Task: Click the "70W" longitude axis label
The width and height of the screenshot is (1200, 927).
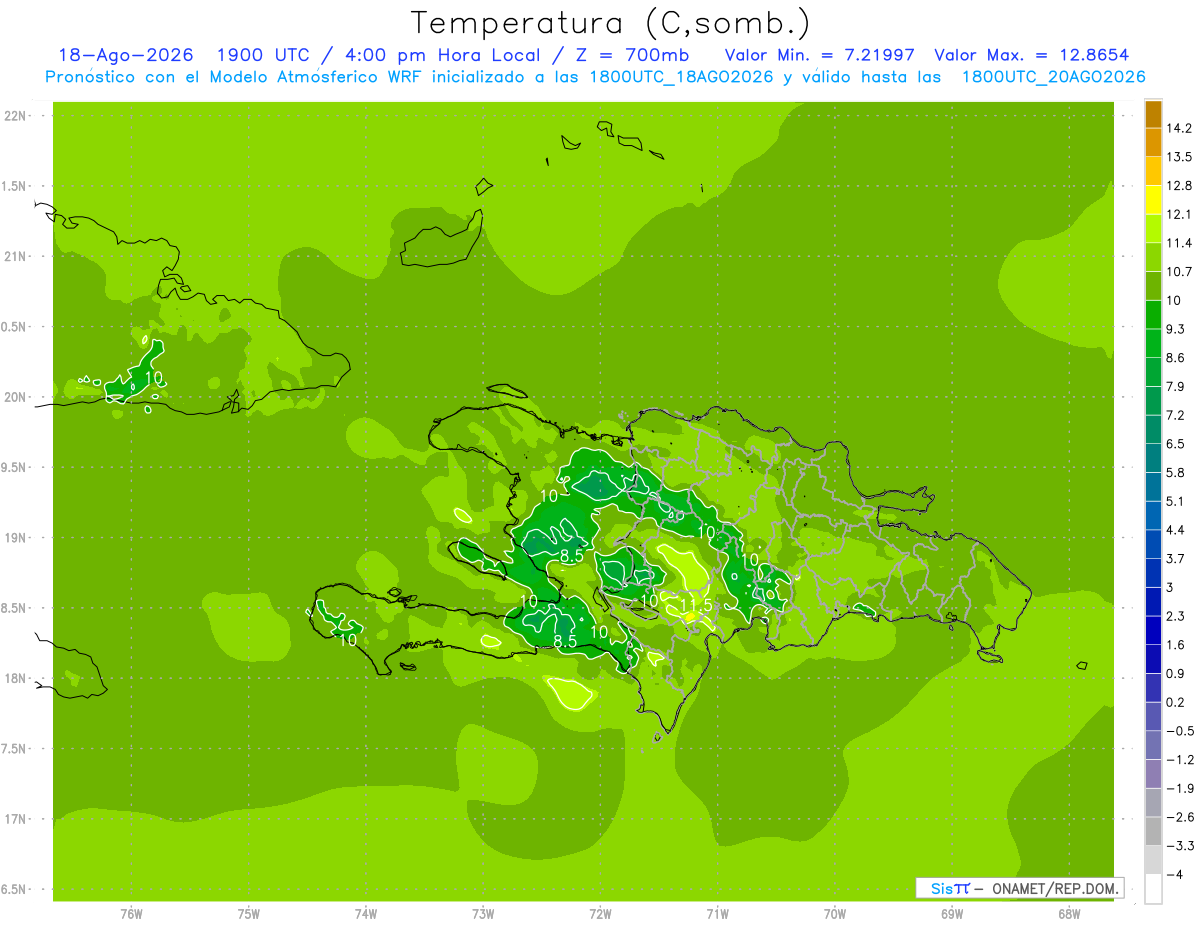Action: tap(834, 914)
